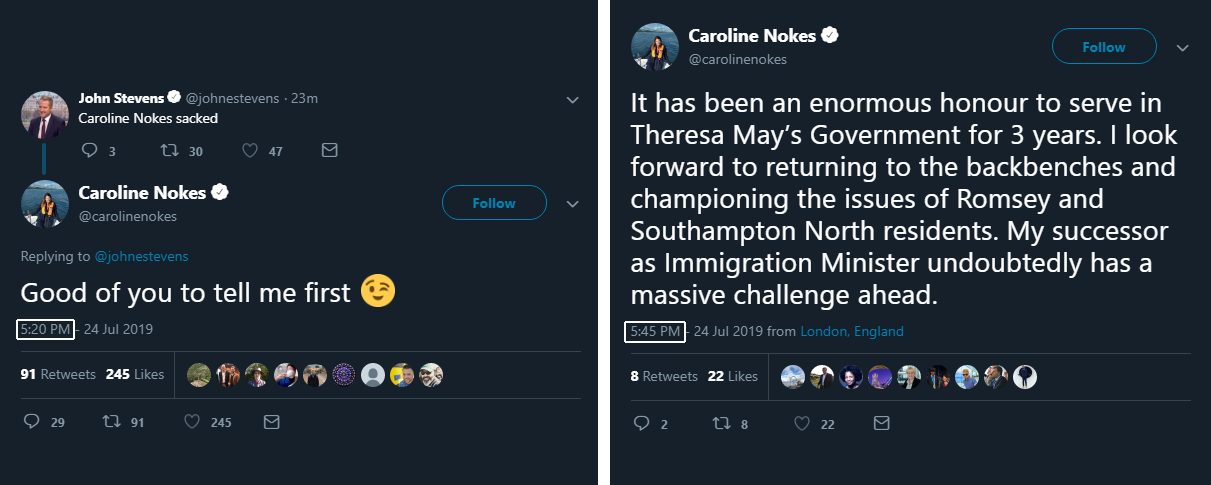
Task: Open John Stevens' profile picture
Action: pos(44,113)
